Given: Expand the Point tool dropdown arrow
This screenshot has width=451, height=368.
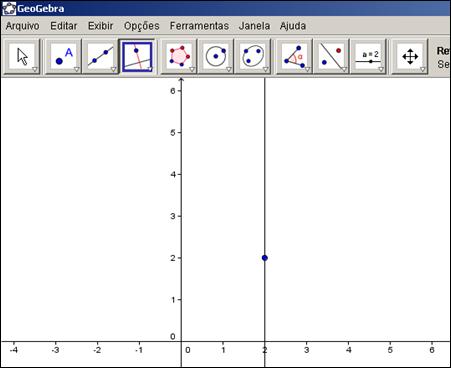Looking at the screenshot, I should (76, 69).
